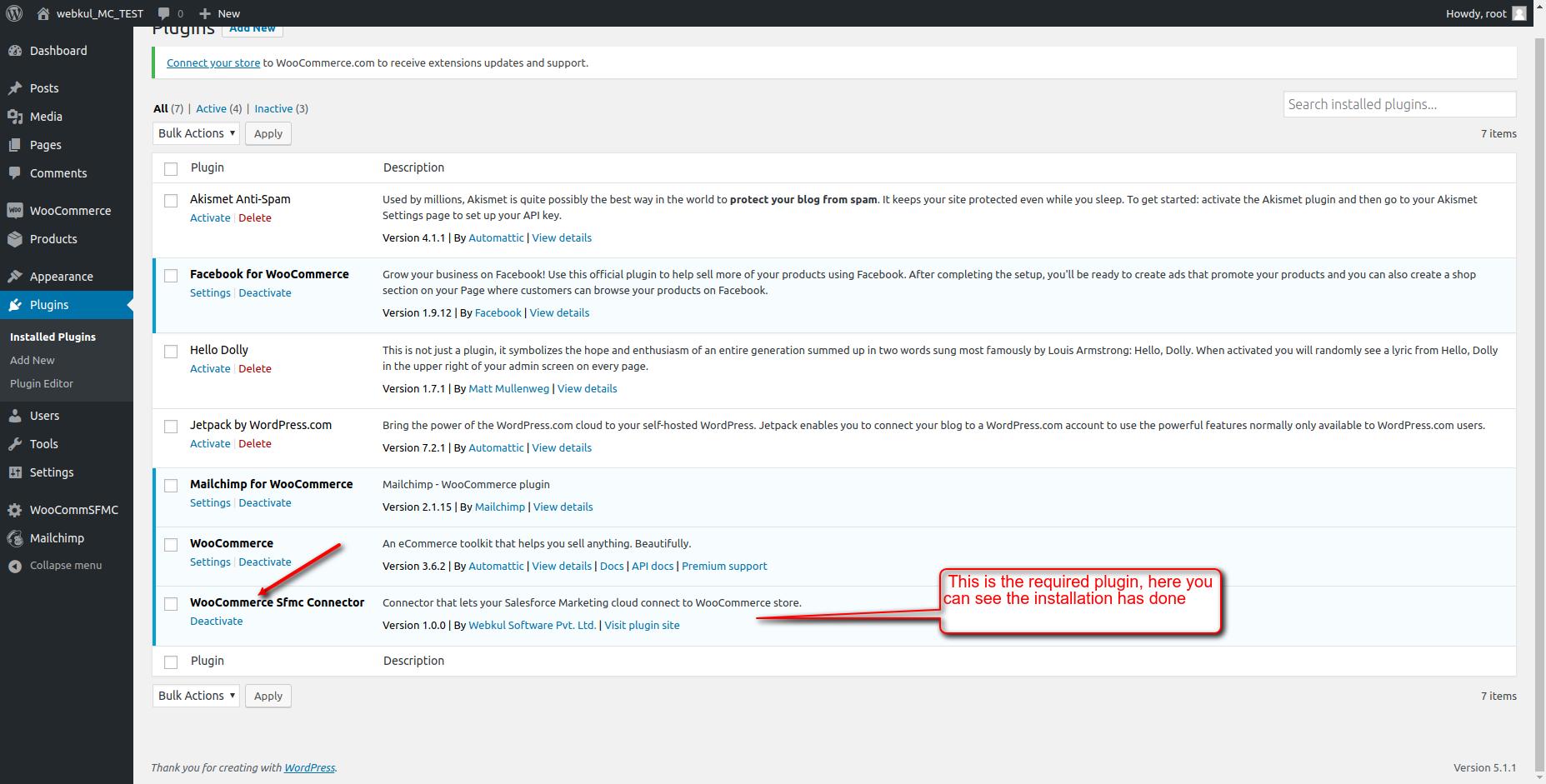
Task: Click the Dashboard gauge icon
Action: (15, 51)
